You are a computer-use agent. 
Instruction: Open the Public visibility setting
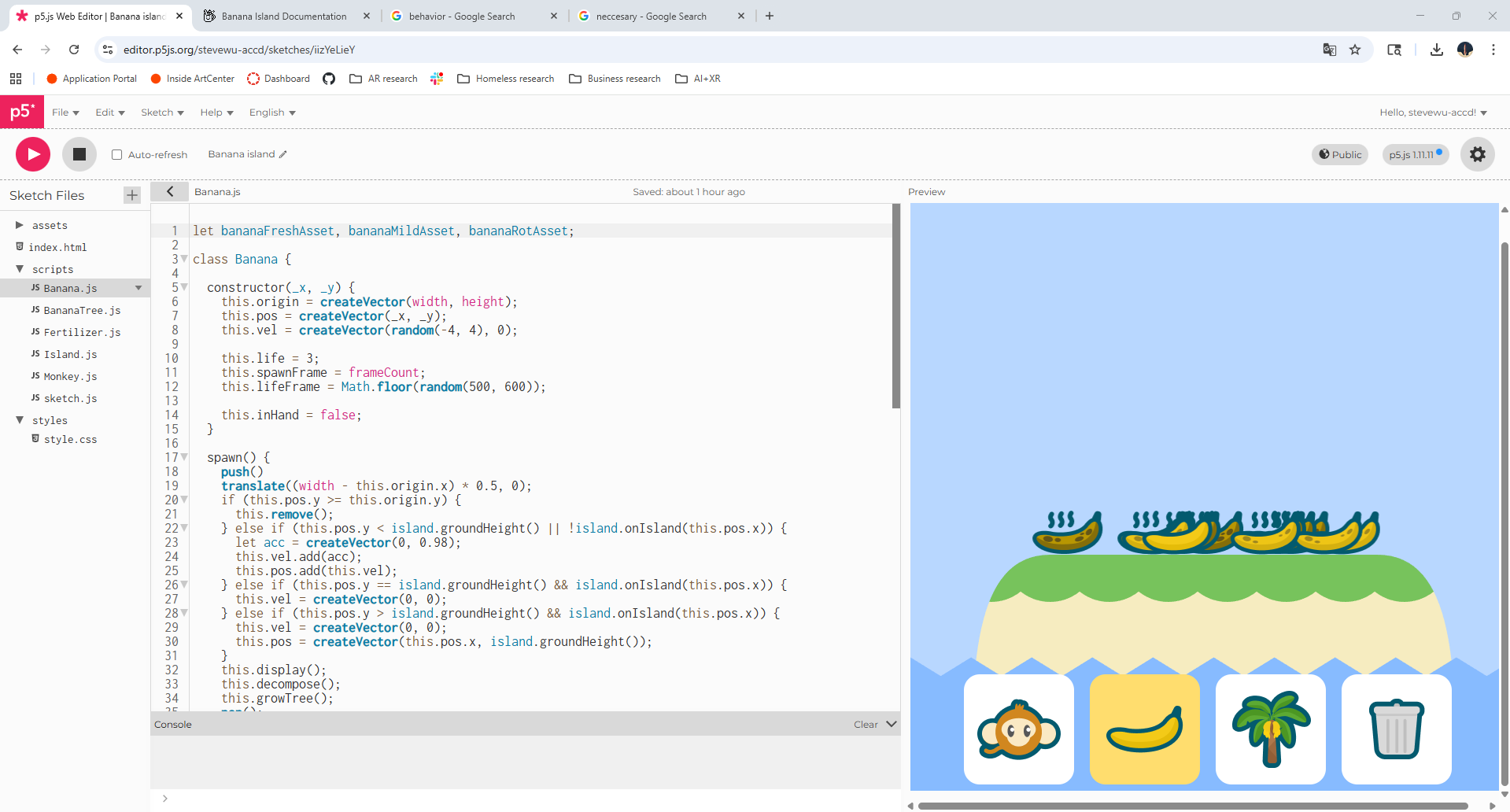coord(1340,154)
